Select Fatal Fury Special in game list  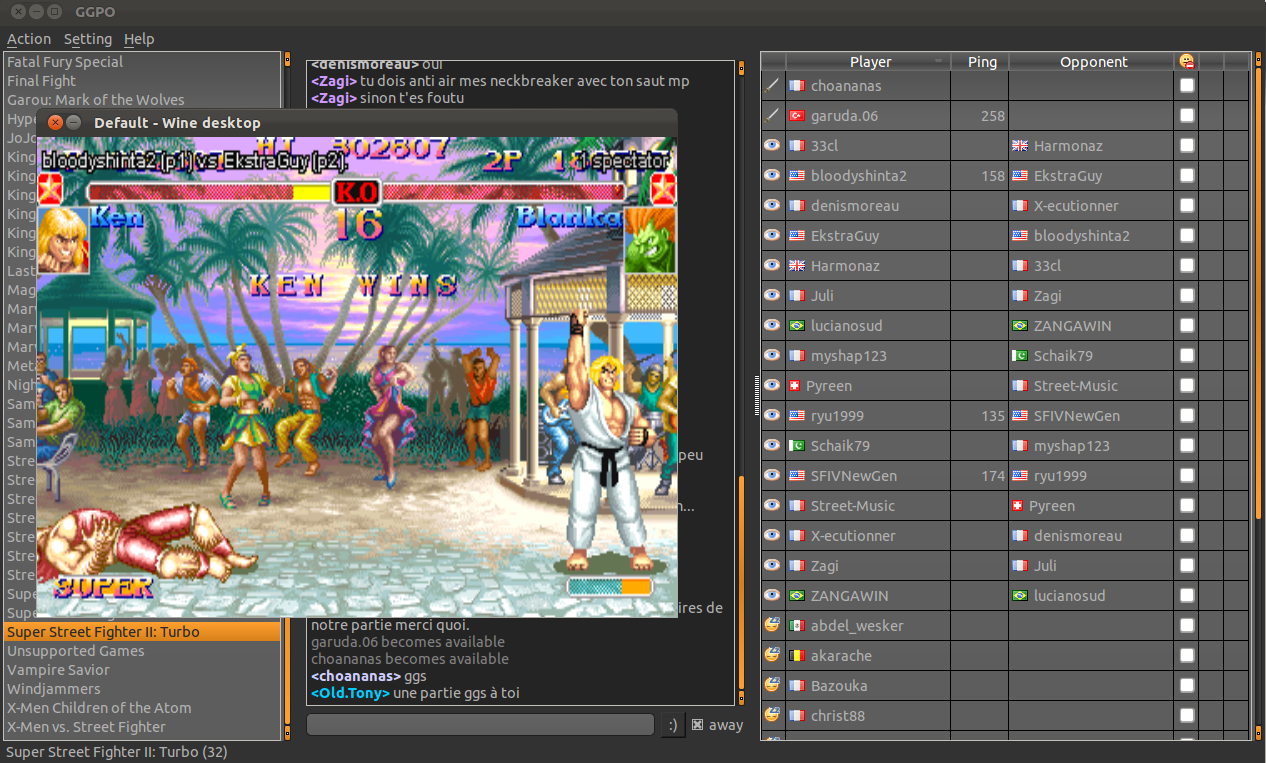(x=142, y=62)
